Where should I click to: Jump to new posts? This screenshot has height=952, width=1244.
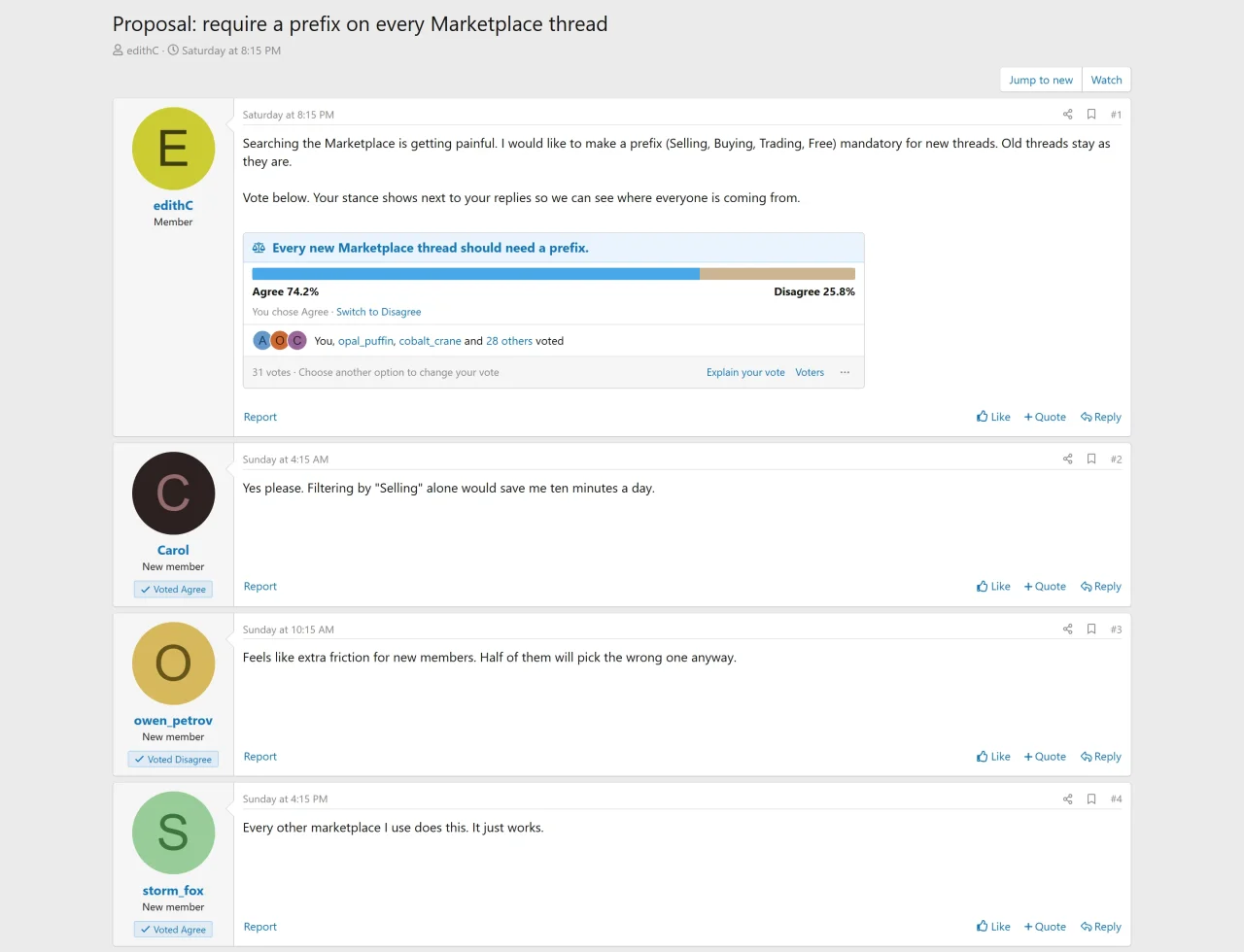point(1041,80)
